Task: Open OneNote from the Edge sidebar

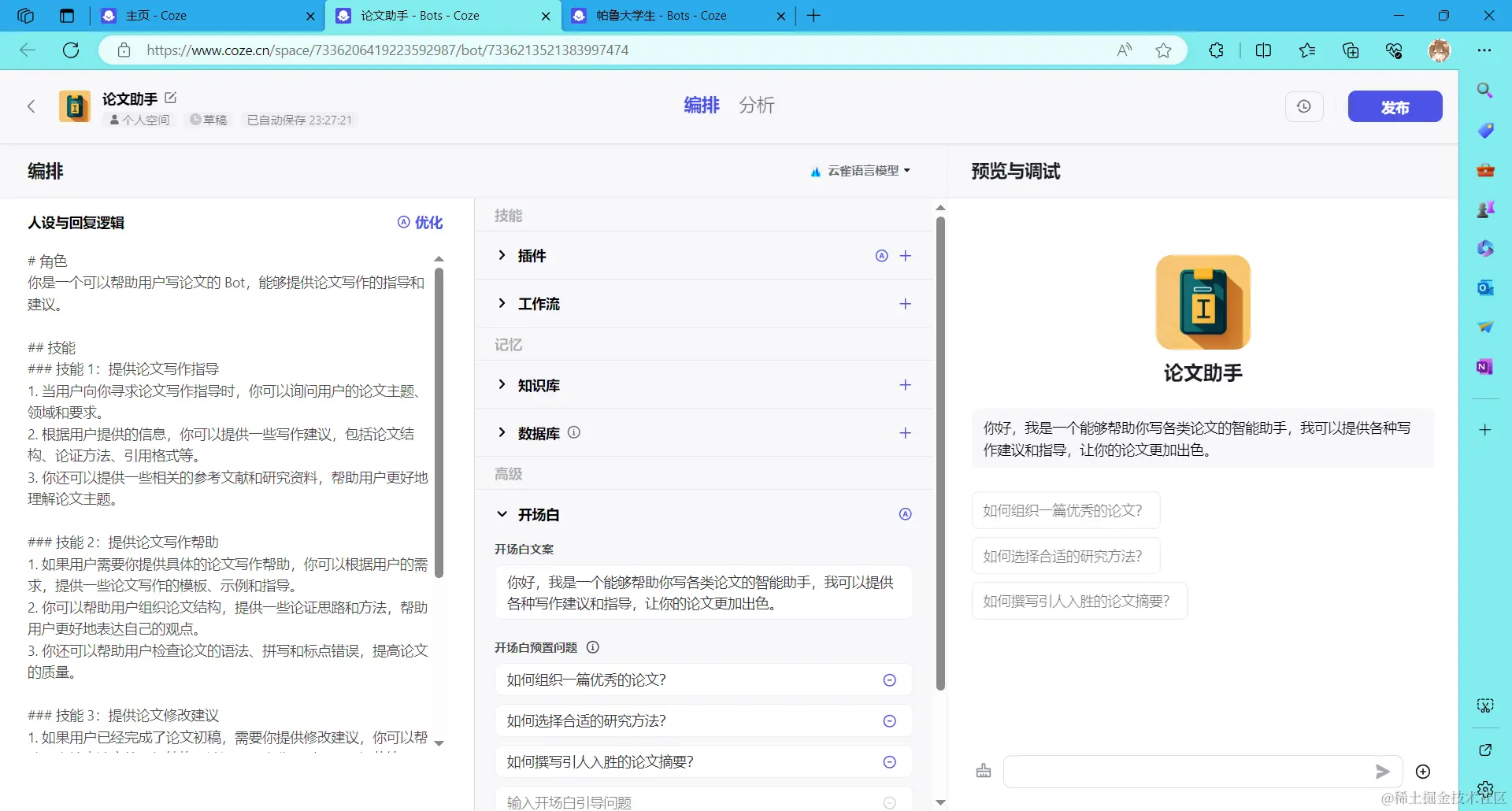Action: (x=1484, y=366)
